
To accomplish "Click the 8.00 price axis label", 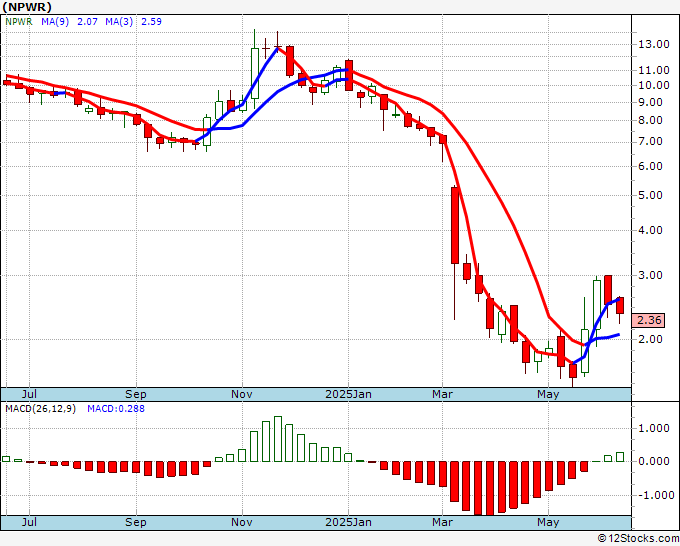I will coord(650,120).
